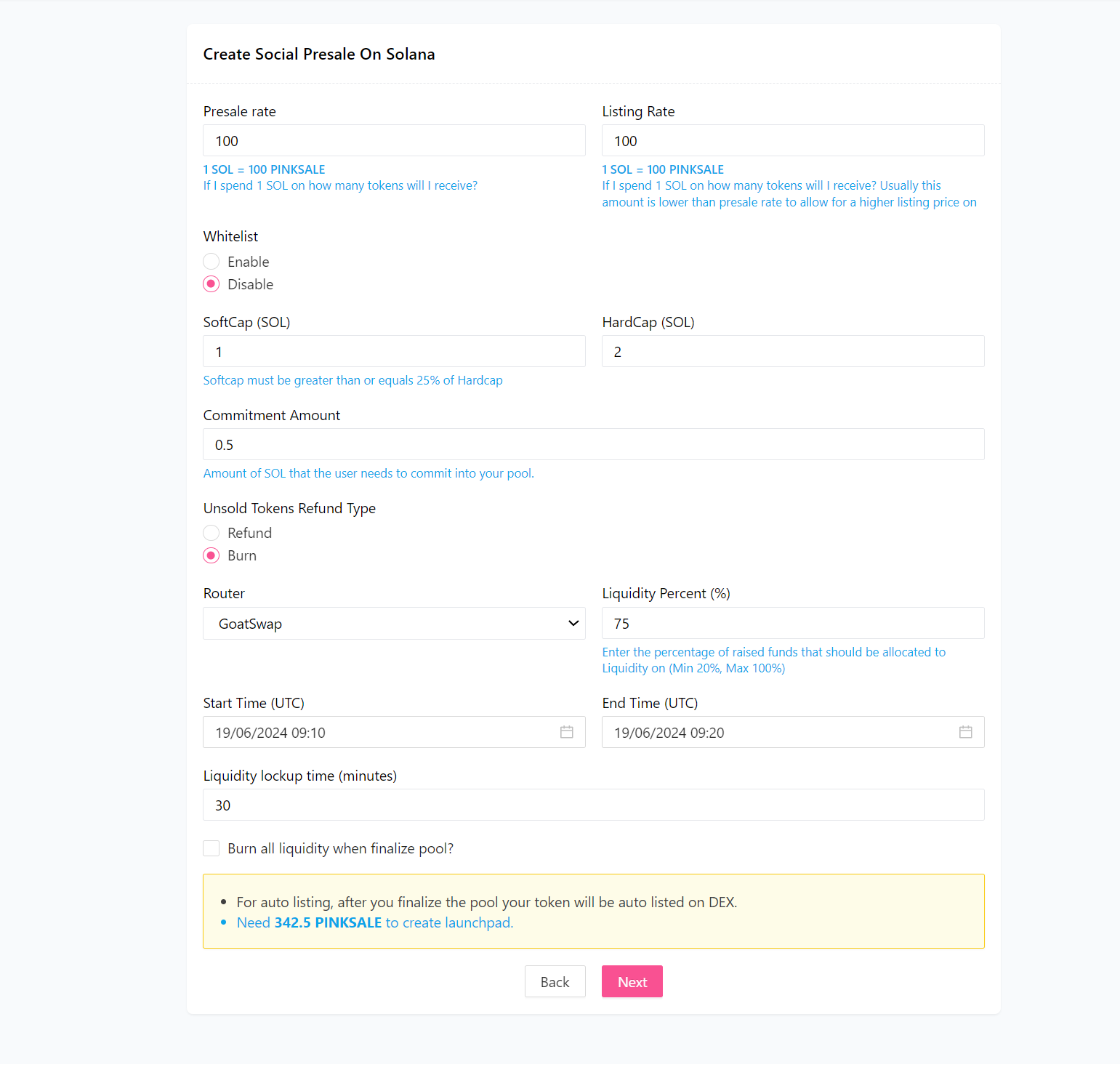The image size is (1120, 1070).
Task: Click the Liquidity lockup time input
Action: (x=594, y=805)
